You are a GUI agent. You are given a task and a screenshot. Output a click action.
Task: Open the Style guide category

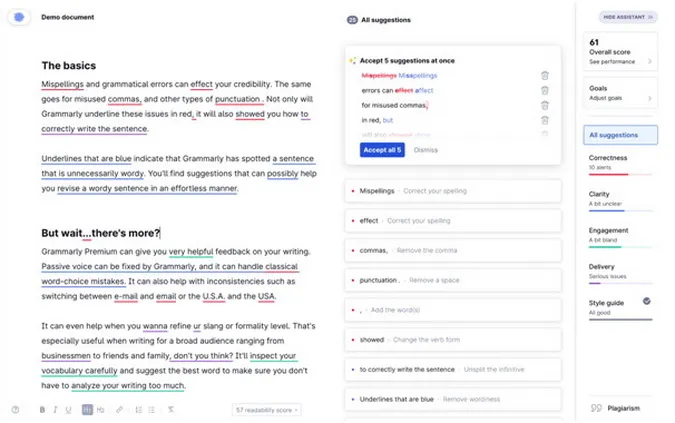point(620,309)
